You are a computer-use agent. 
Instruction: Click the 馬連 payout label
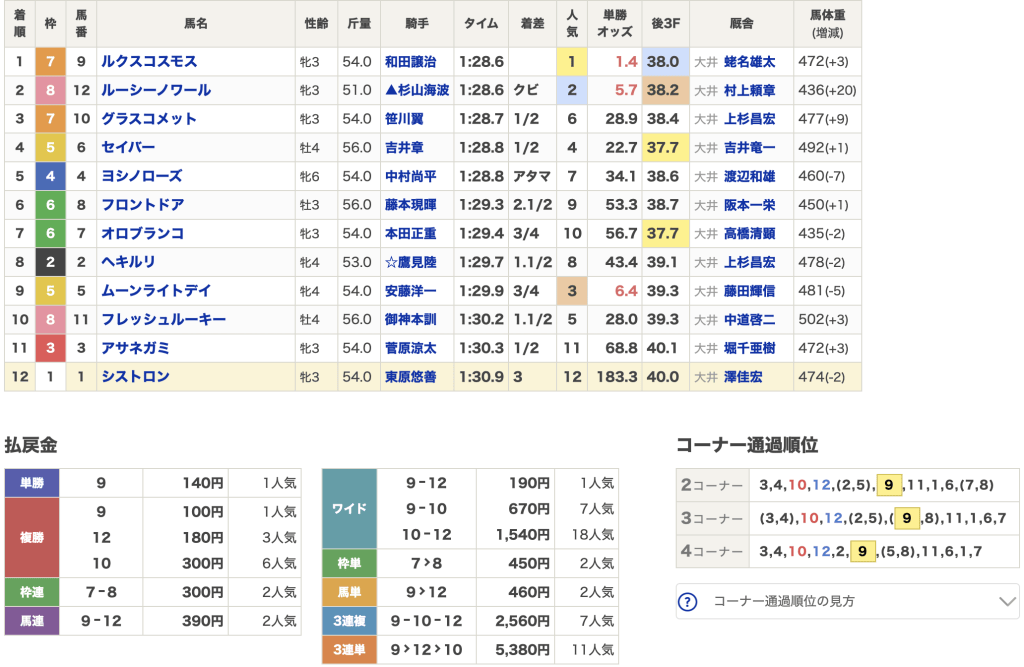(32, 621)
